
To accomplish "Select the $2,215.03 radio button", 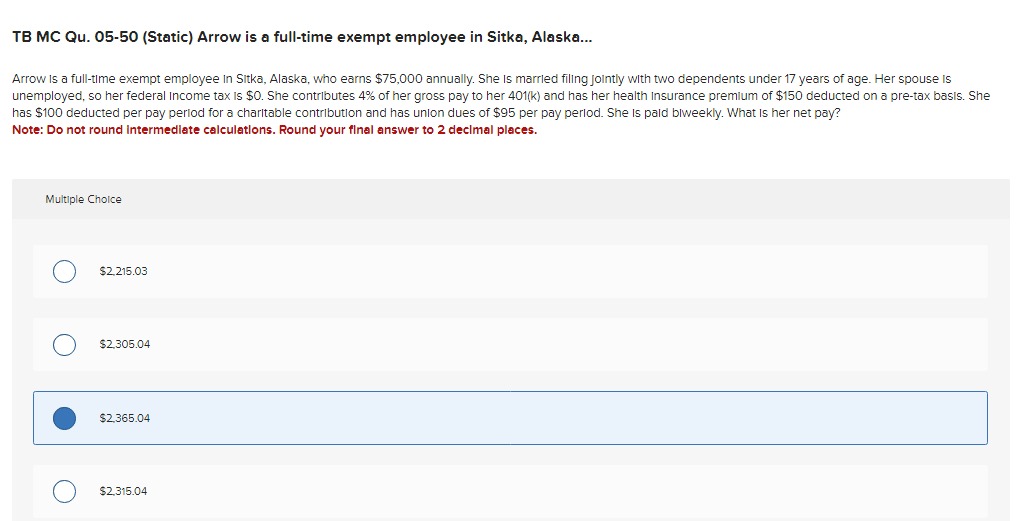I will point(64,271).
